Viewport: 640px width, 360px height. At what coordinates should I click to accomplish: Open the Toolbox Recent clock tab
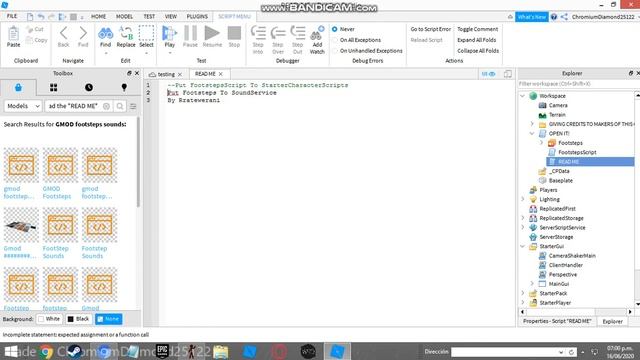click(89, 87)
